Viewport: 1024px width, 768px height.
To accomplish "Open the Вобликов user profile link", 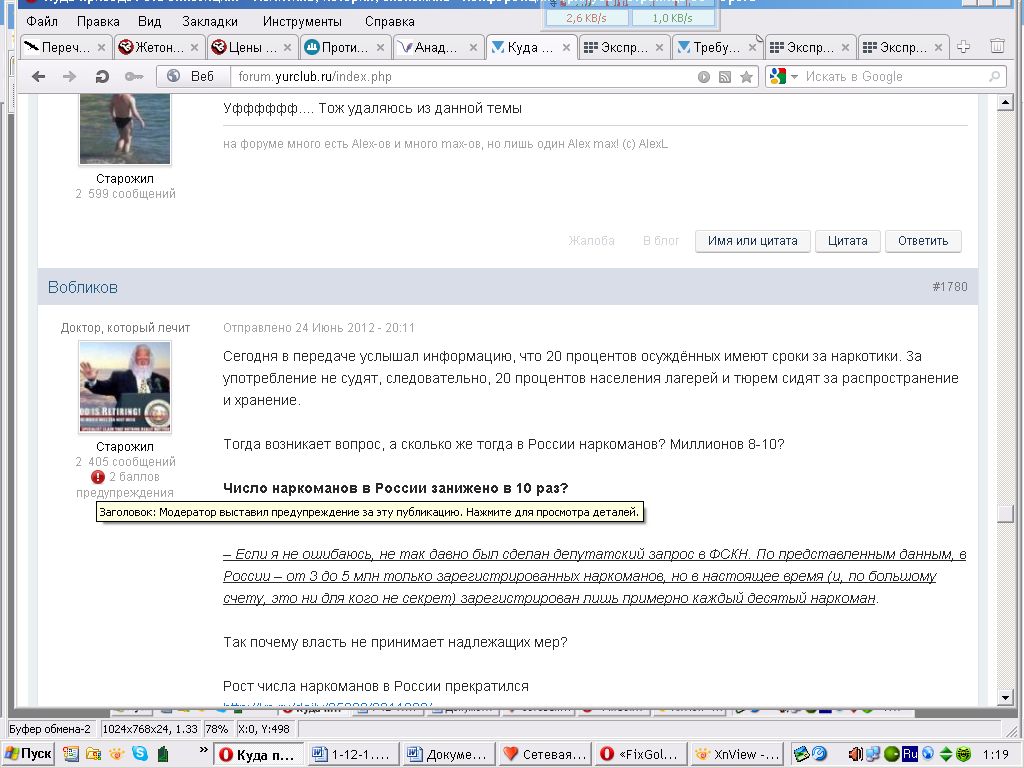I will click(83, 287).
